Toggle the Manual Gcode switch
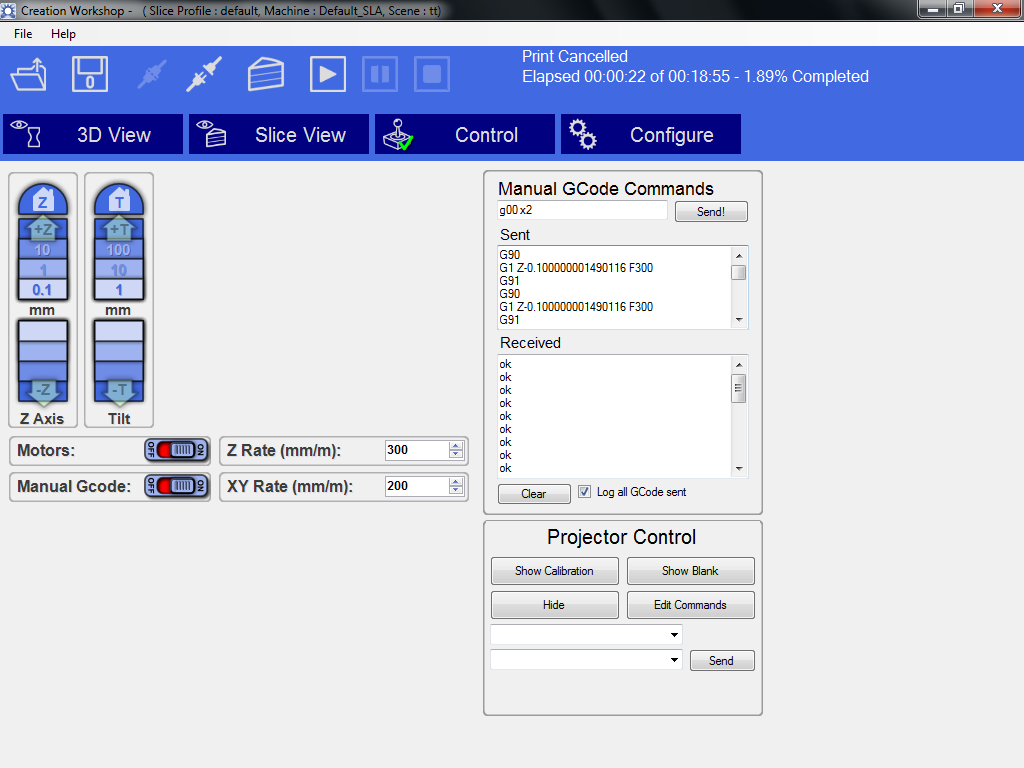1024x768 pixels. click(x=176, y=486)
